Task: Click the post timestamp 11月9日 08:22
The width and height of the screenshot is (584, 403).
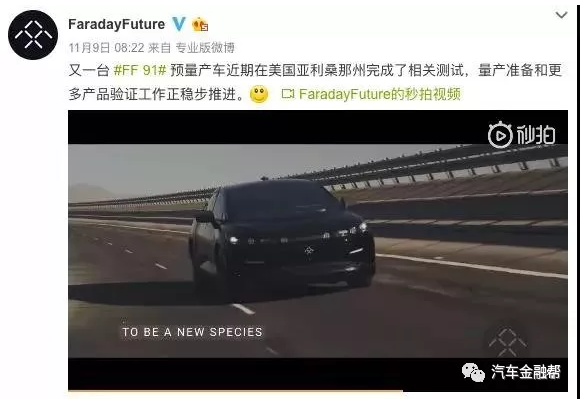Action: click(x=107, y=48)
